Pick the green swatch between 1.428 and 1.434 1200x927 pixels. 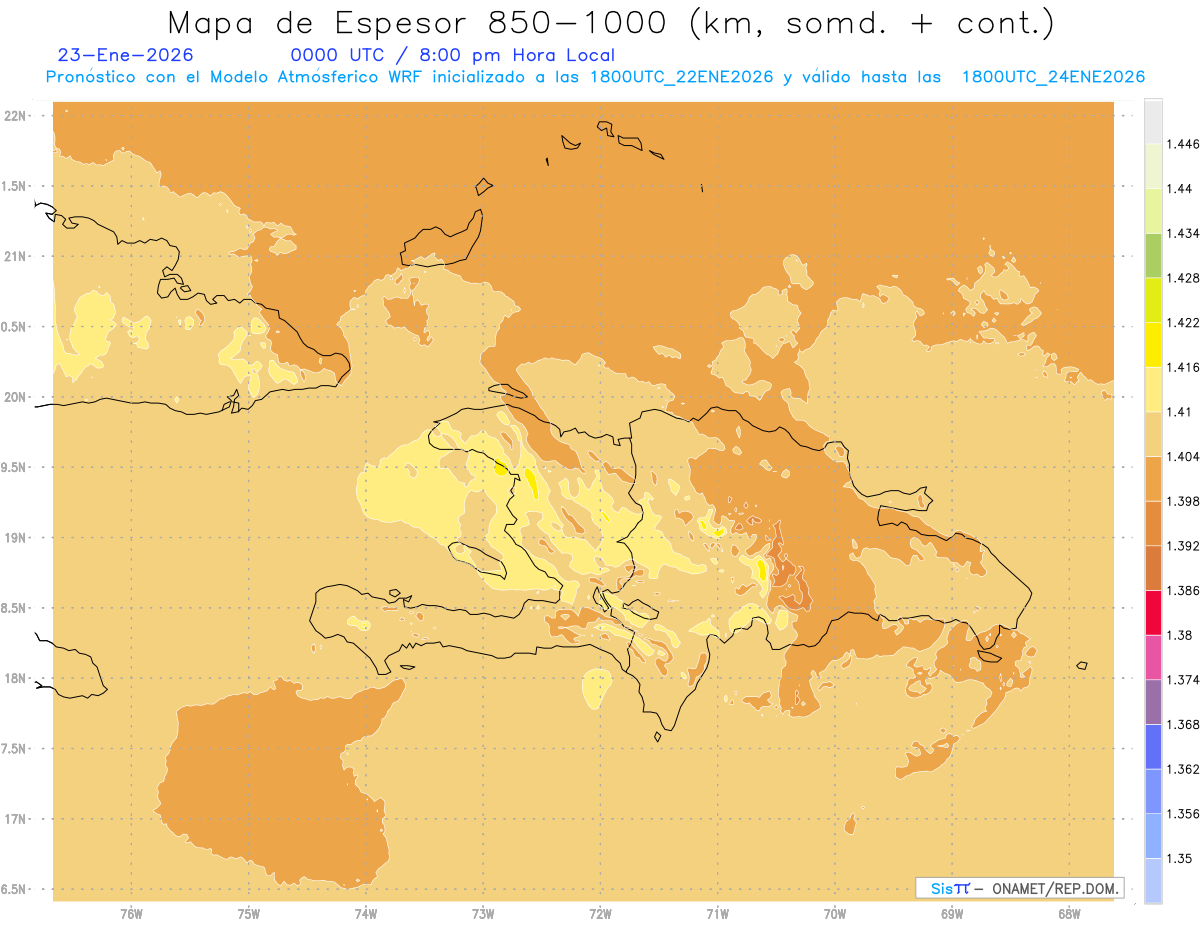coord(1153,255)
